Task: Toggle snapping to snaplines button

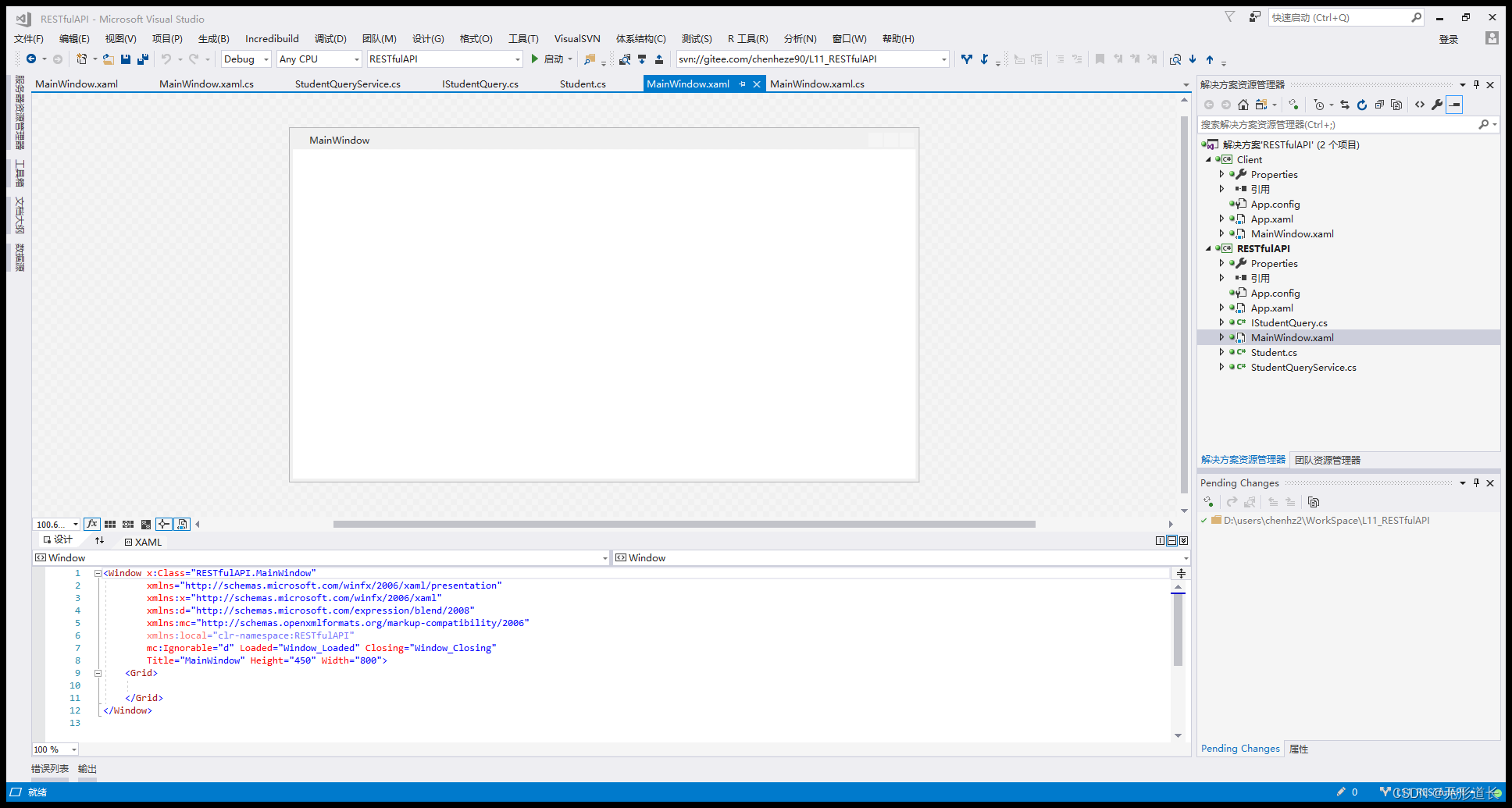Action: pos(164,524)
